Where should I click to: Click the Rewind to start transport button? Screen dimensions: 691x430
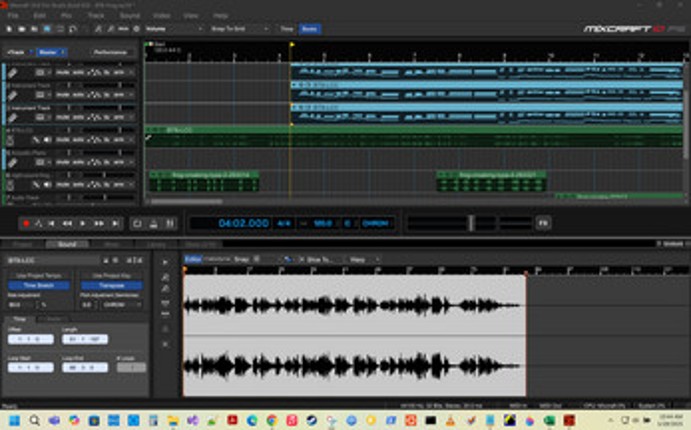coord(53,223)
